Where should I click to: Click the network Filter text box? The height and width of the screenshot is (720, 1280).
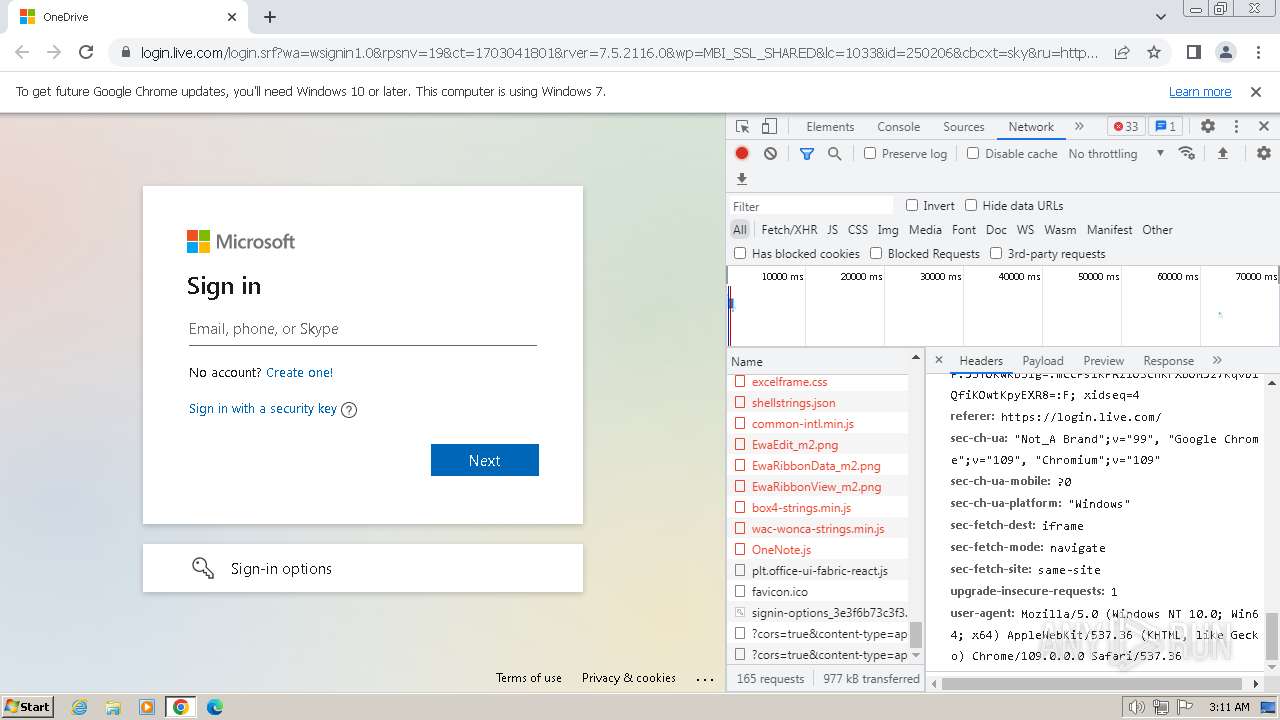pyautogui.click(x=811, y=206)
